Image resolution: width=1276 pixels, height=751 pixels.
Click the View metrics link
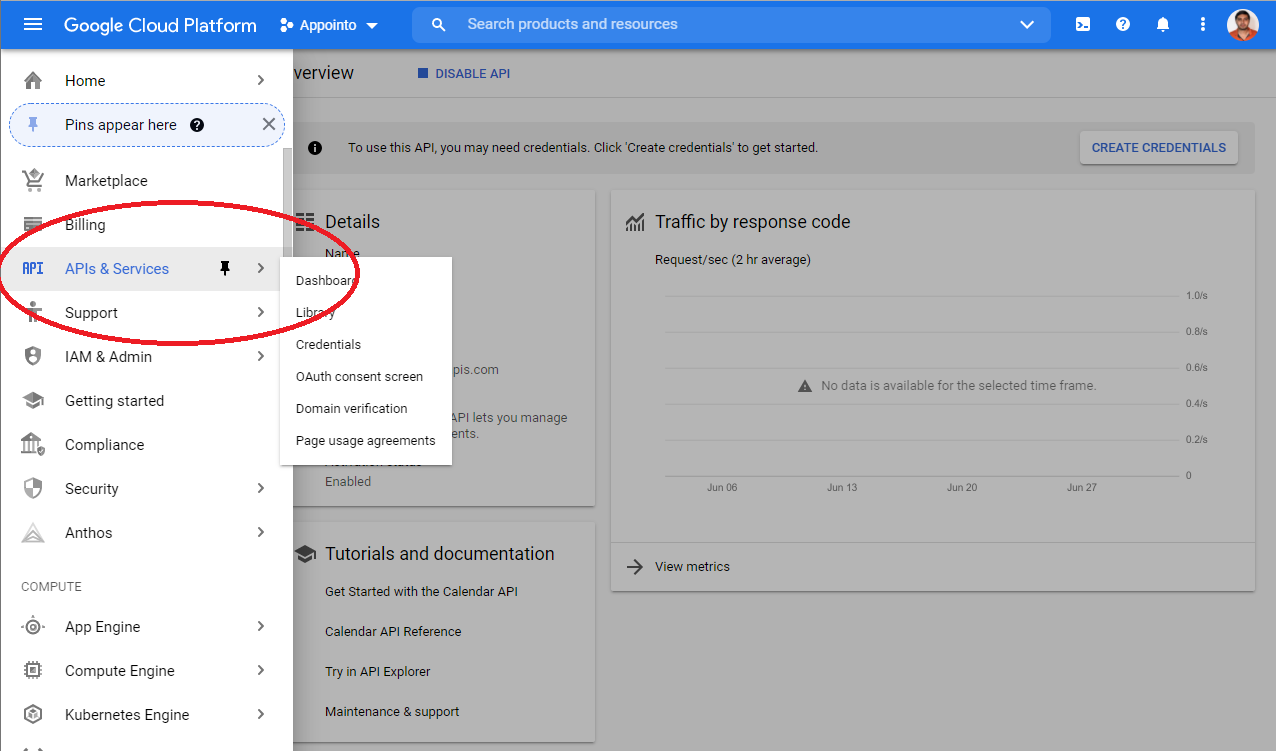pyautogui.click(x=692, y=567)
